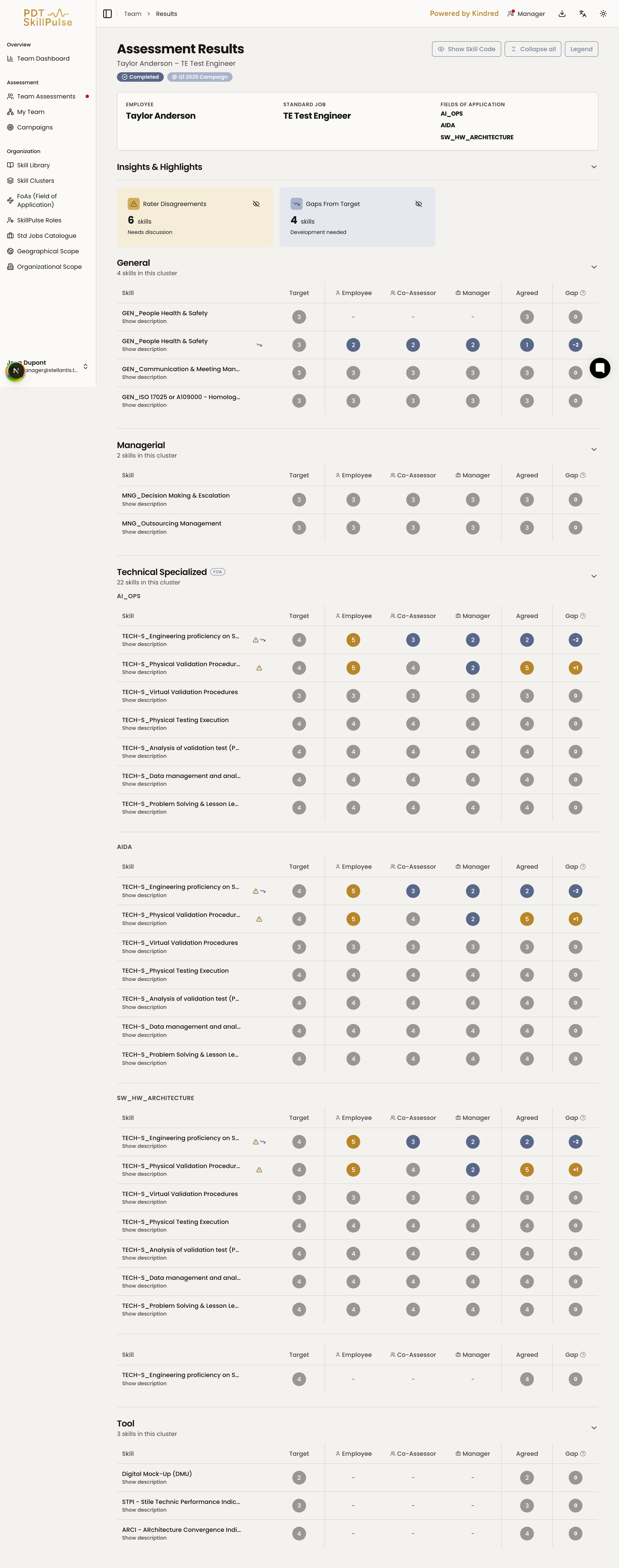
Task: Click the download icon in header
Action: pos(562,13)
